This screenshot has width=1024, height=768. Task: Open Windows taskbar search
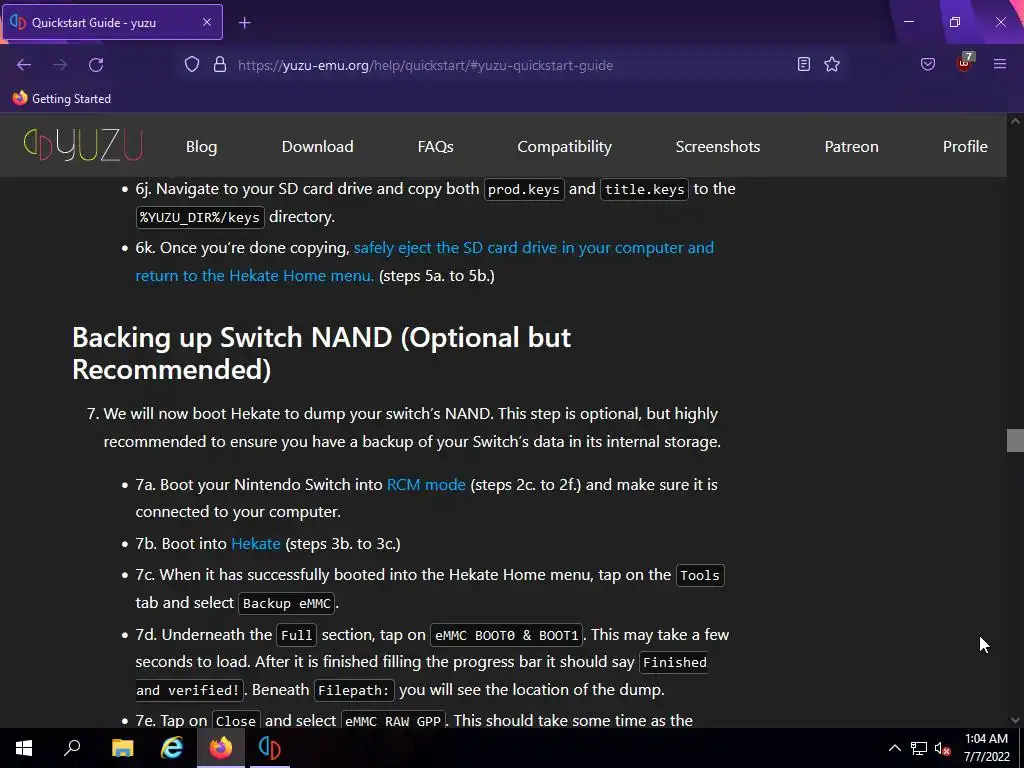pyautogui.click(x=72, y=748)
